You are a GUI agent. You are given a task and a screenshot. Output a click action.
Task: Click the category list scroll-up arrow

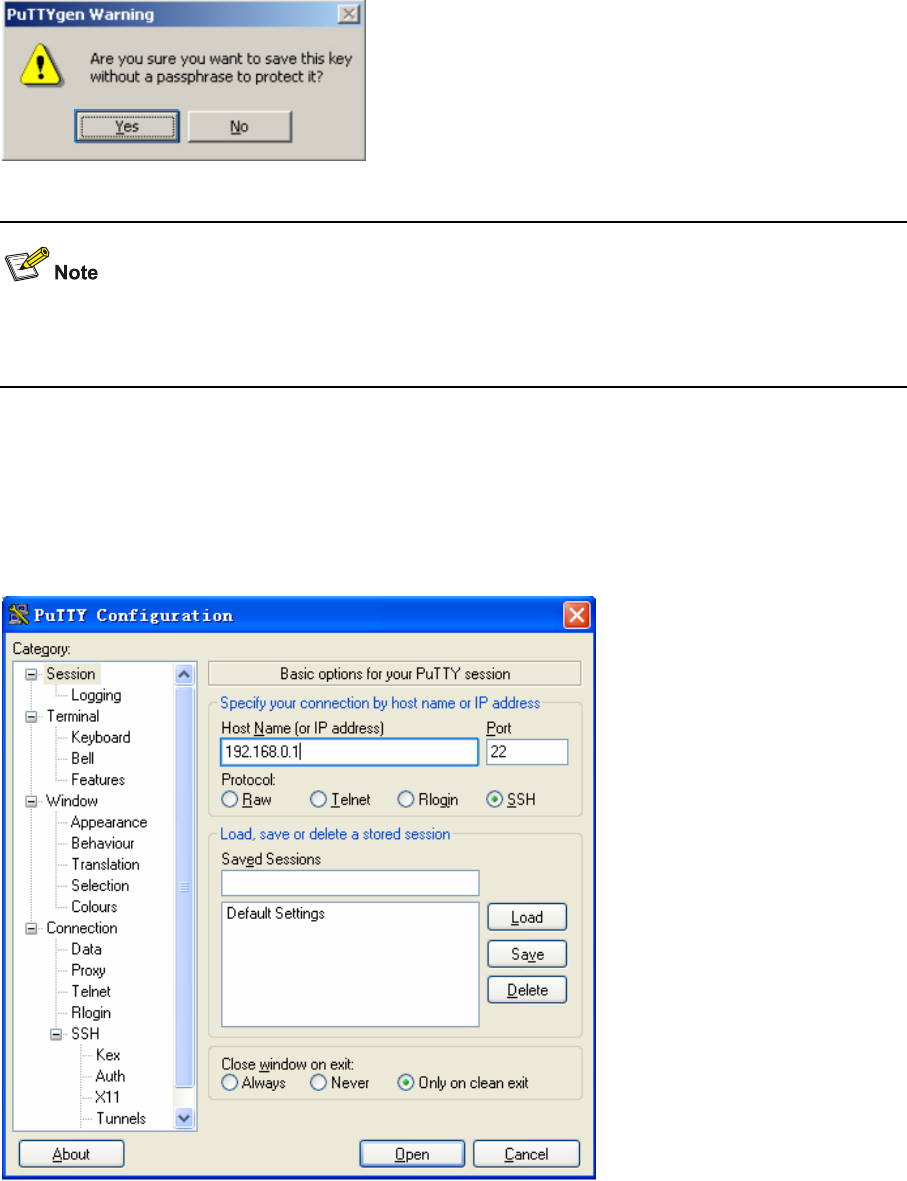[x=185, y=674]
